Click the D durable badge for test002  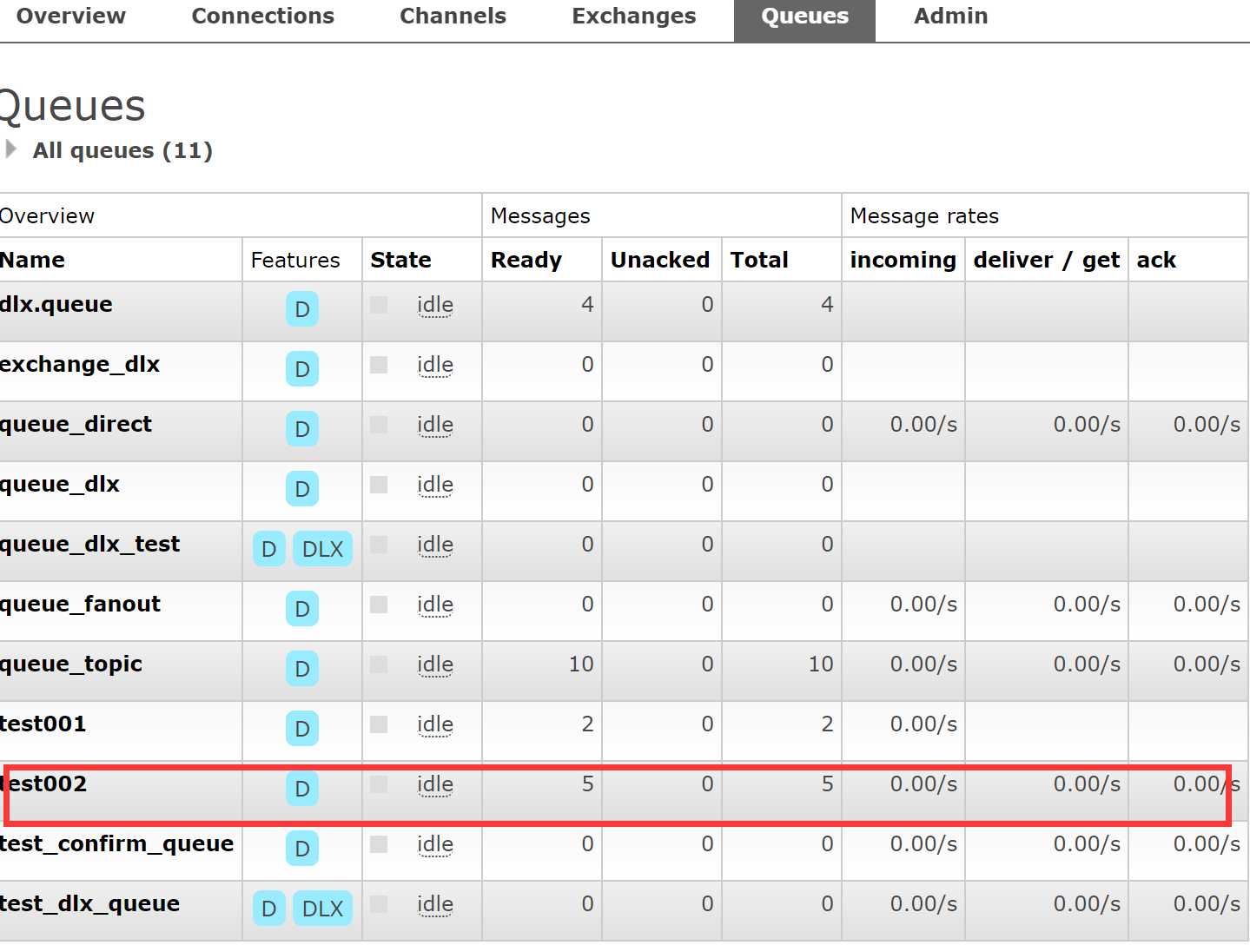pos(302,789)
